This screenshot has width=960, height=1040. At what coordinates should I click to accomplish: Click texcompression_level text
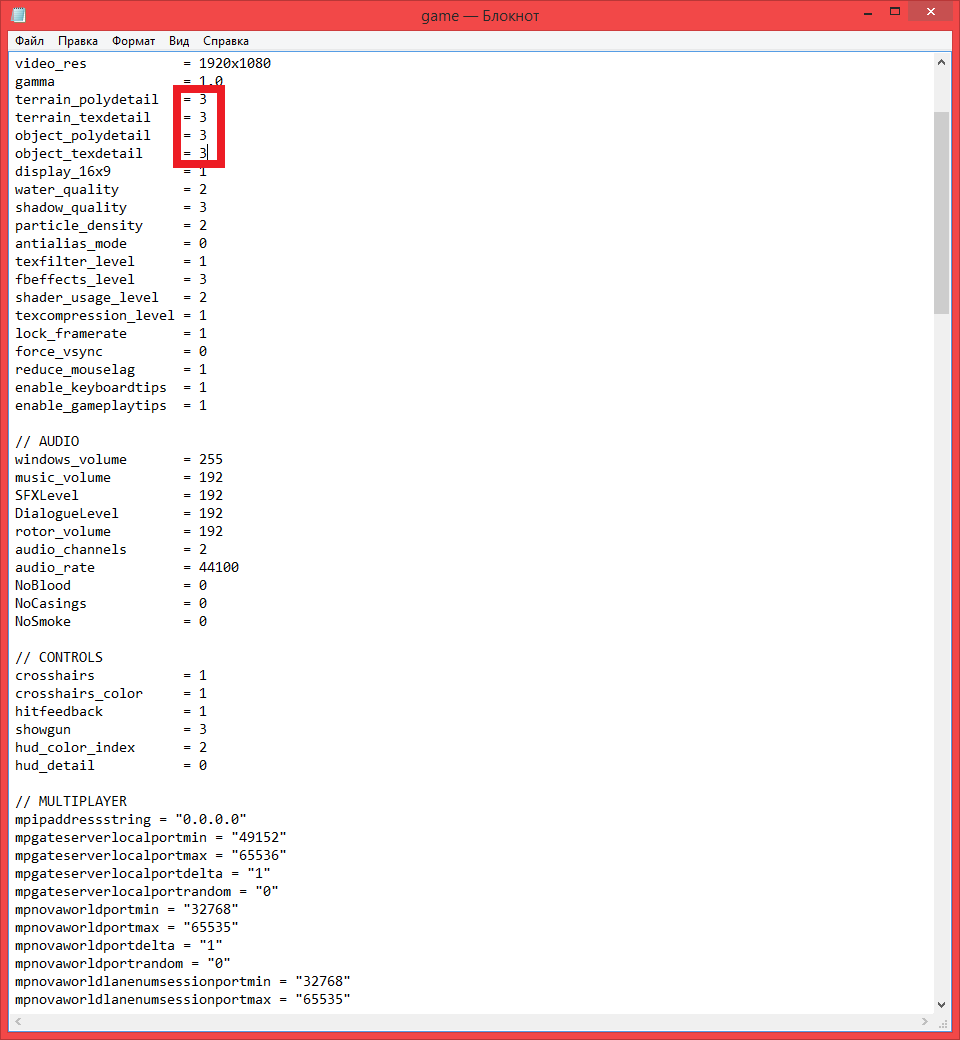pyautogui.click(x=95, y=316)
